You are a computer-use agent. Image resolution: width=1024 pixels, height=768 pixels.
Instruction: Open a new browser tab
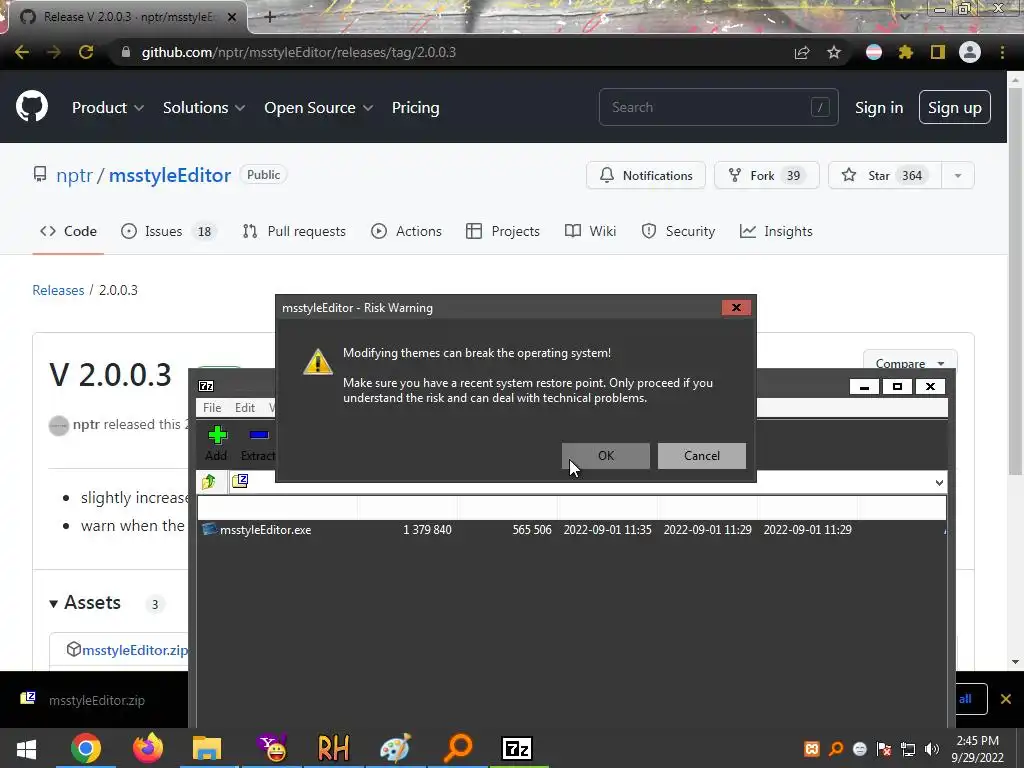(270, 17)
